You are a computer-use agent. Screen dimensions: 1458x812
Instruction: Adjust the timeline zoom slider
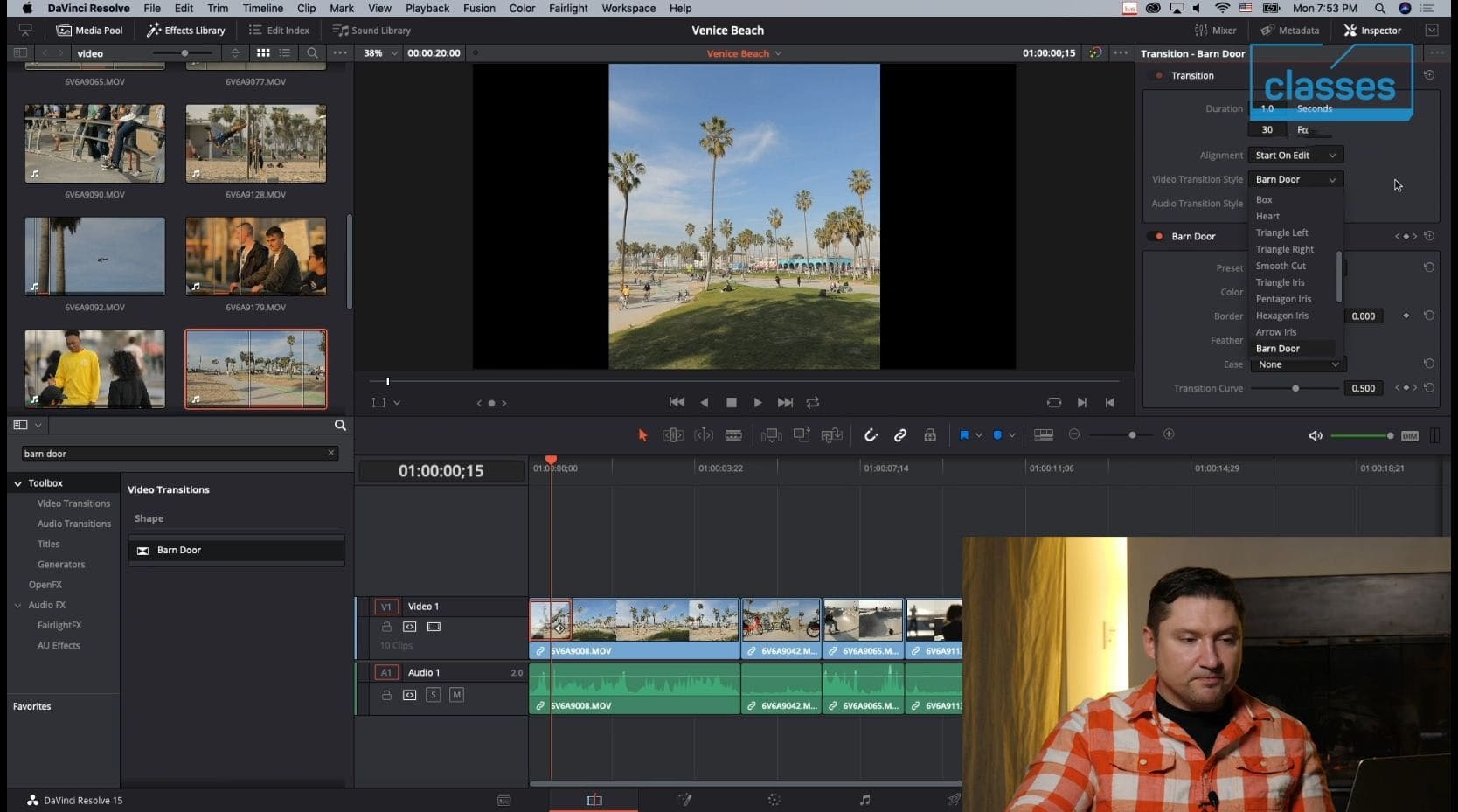click(x=1132, y=435)
